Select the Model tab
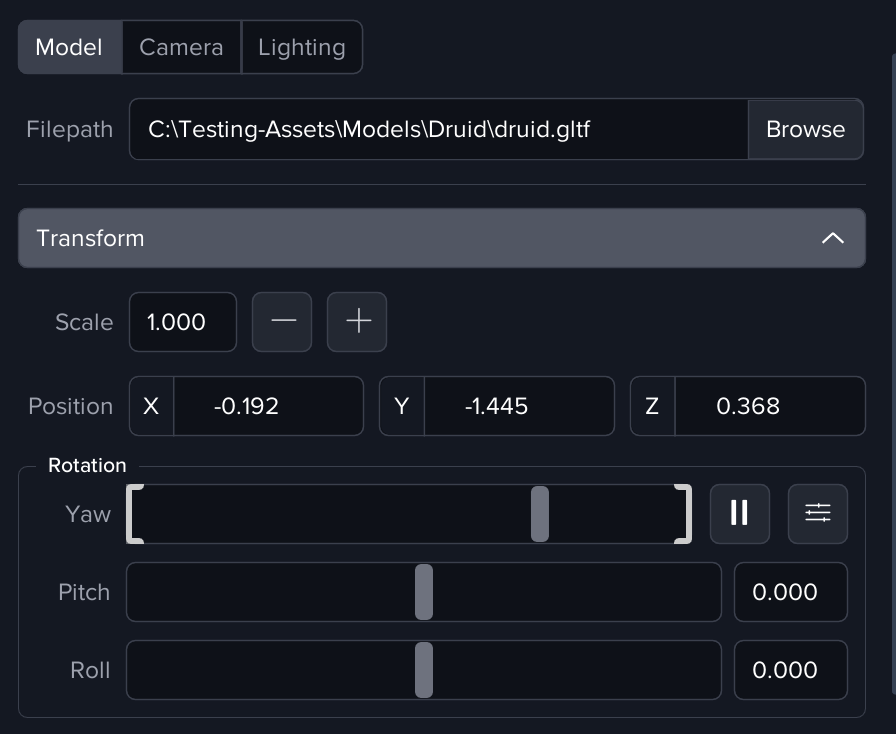 point(69,47)
